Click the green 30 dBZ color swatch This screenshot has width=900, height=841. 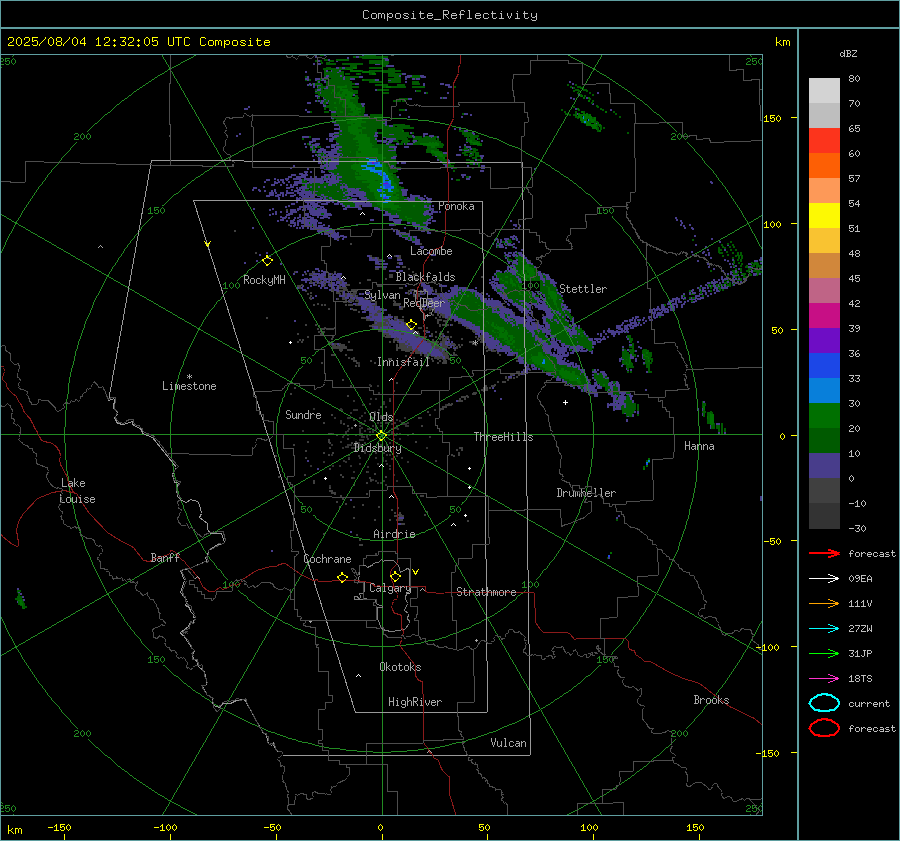point(824,416)
